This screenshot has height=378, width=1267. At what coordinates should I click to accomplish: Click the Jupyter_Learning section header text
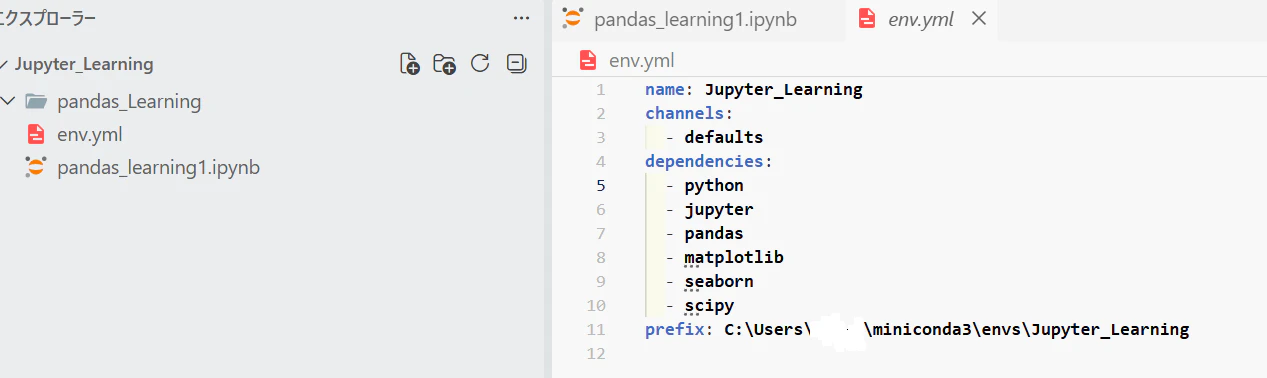[x=84, y=64]
